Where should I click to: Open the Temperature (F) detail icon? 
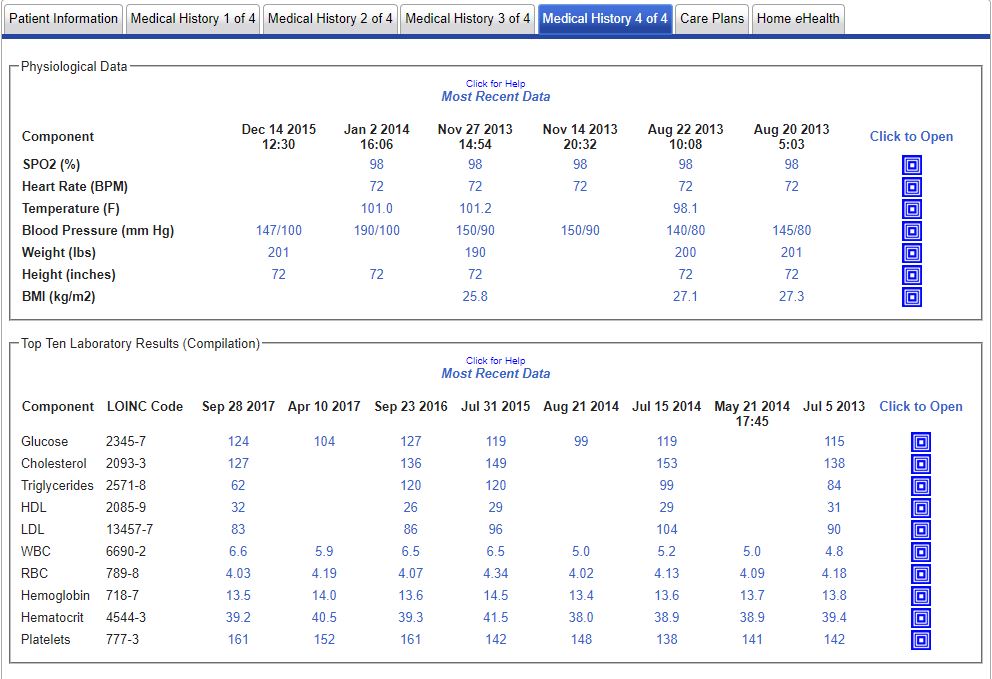pos(912,209)
